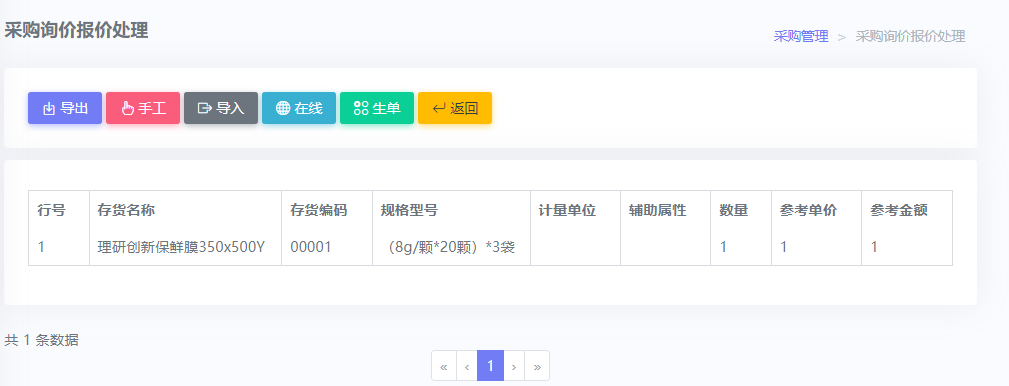
Task: Click the 采购询价报价处理 breadcrumb text
Action: [x=910, y=37]
